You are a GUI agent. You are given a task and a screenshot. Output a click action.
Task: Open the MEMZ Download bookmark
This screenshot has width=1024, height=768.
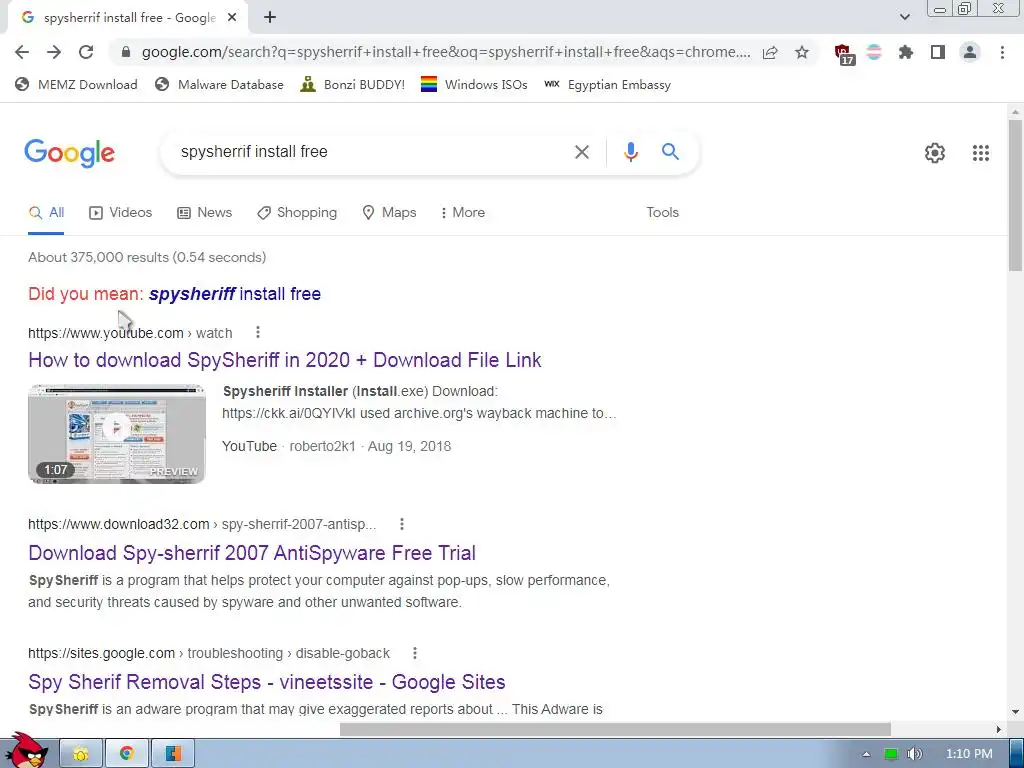pyautogui.click(x=76, y=84)
